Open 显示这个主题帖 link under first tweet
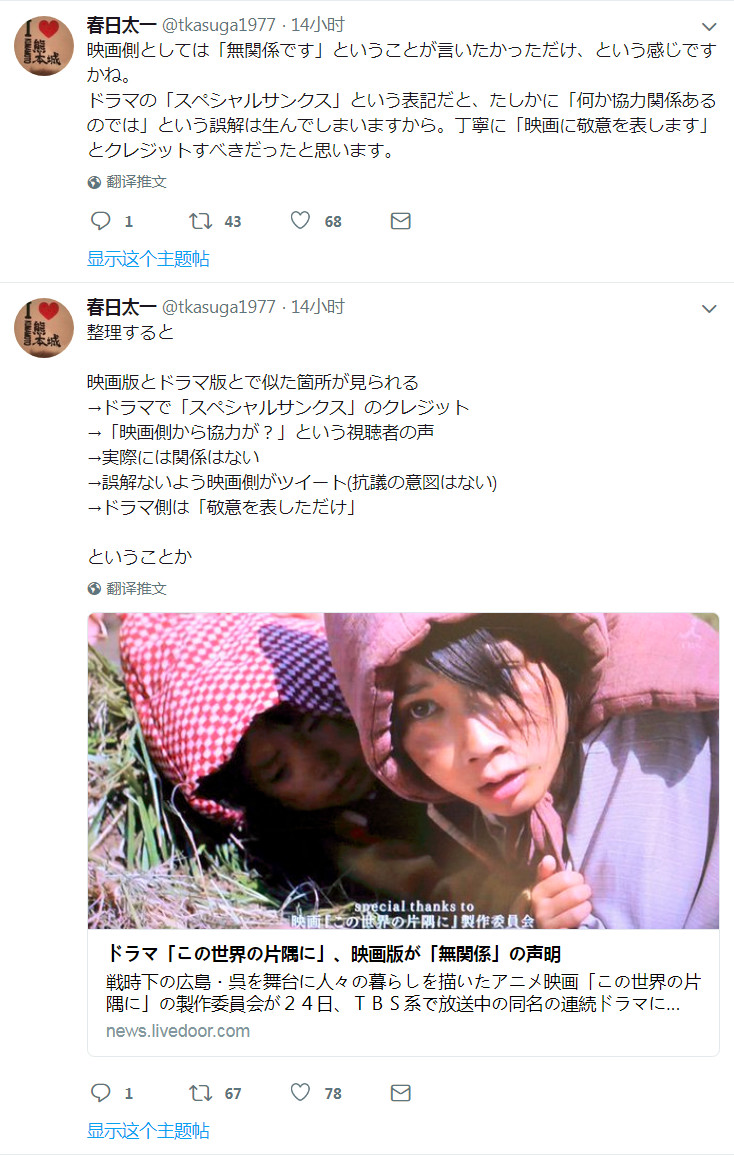Image resolution: width=734 pixels, height=1155 pixels. tap(148, 259)
